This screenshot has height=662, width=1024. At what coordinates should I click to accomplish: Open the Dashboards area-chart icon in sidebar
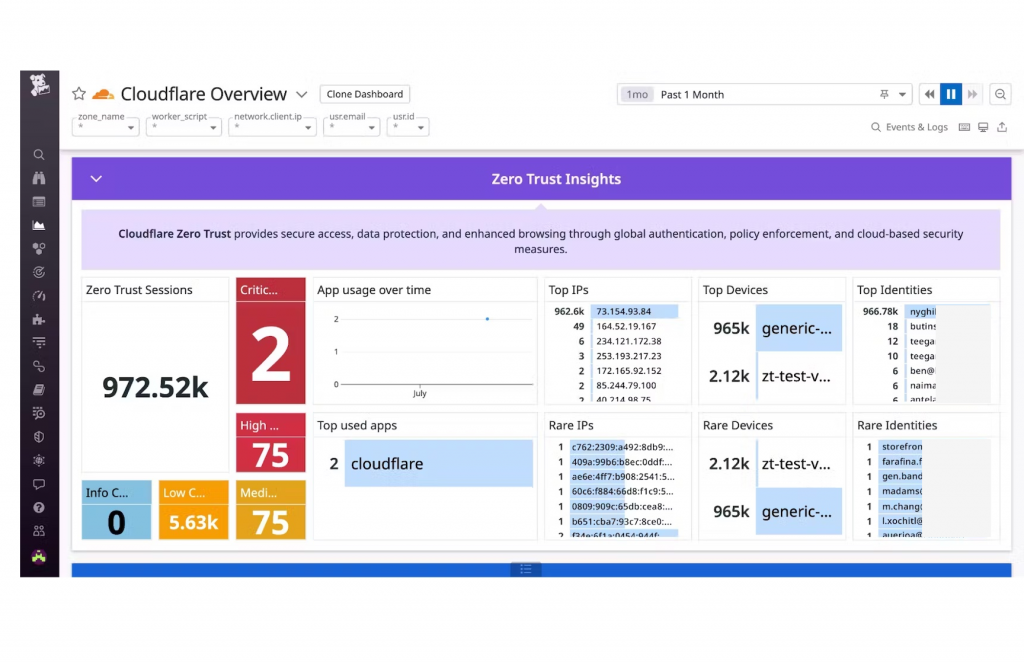[x=39, y=225]
